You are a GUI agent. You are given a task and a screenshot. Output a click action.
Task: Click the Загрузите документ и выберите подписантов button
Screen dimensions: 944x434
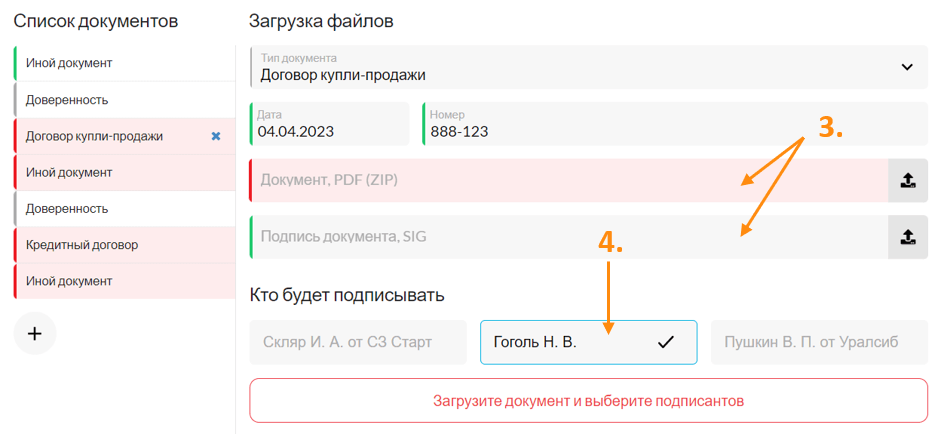coord(589,400)
